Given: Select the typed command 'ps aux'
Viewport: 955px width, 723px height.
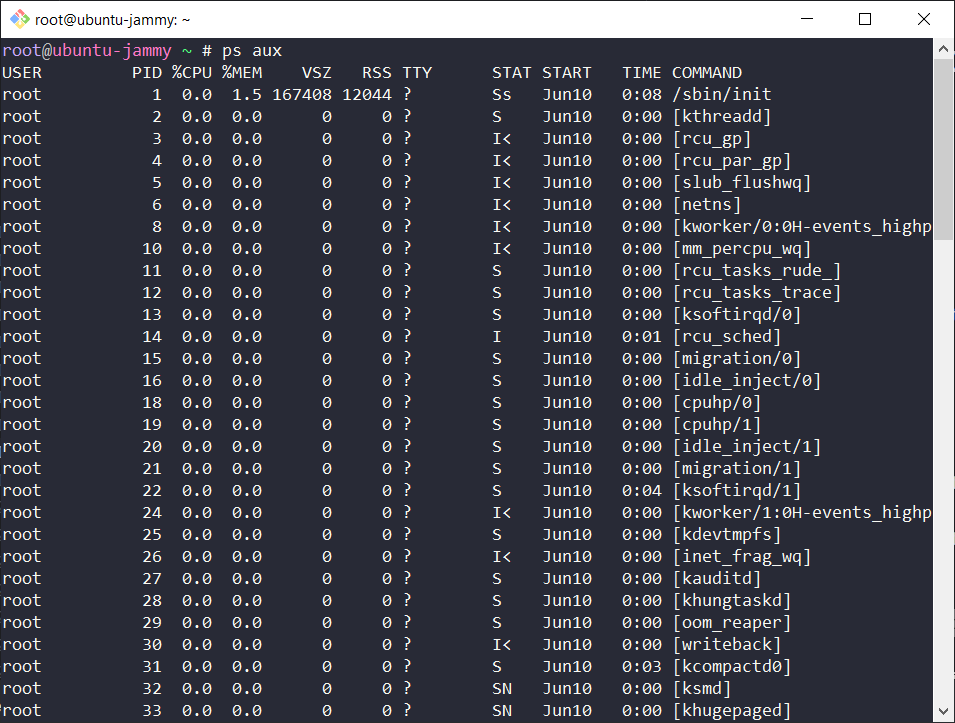Looking at the screenshot, I should click(250, 50).
